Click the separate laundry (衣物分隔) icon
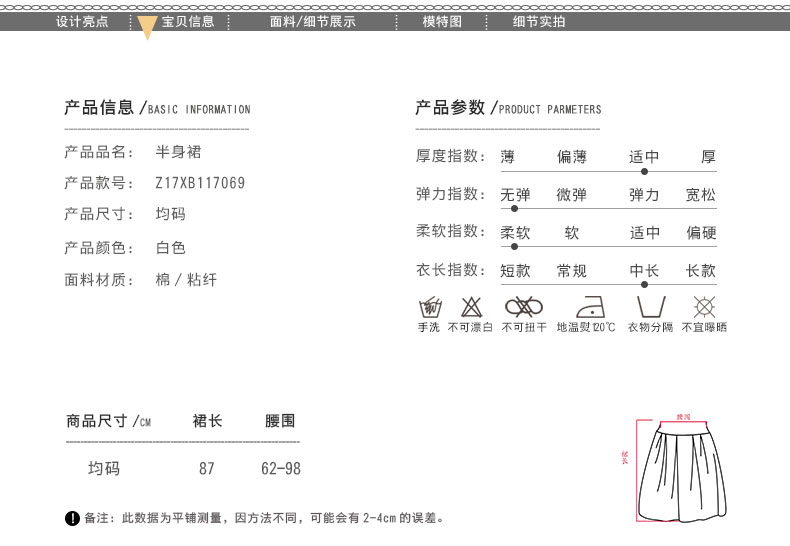Image resolution: width=790 pixels, height=546 pixels. tap(650, 306)
